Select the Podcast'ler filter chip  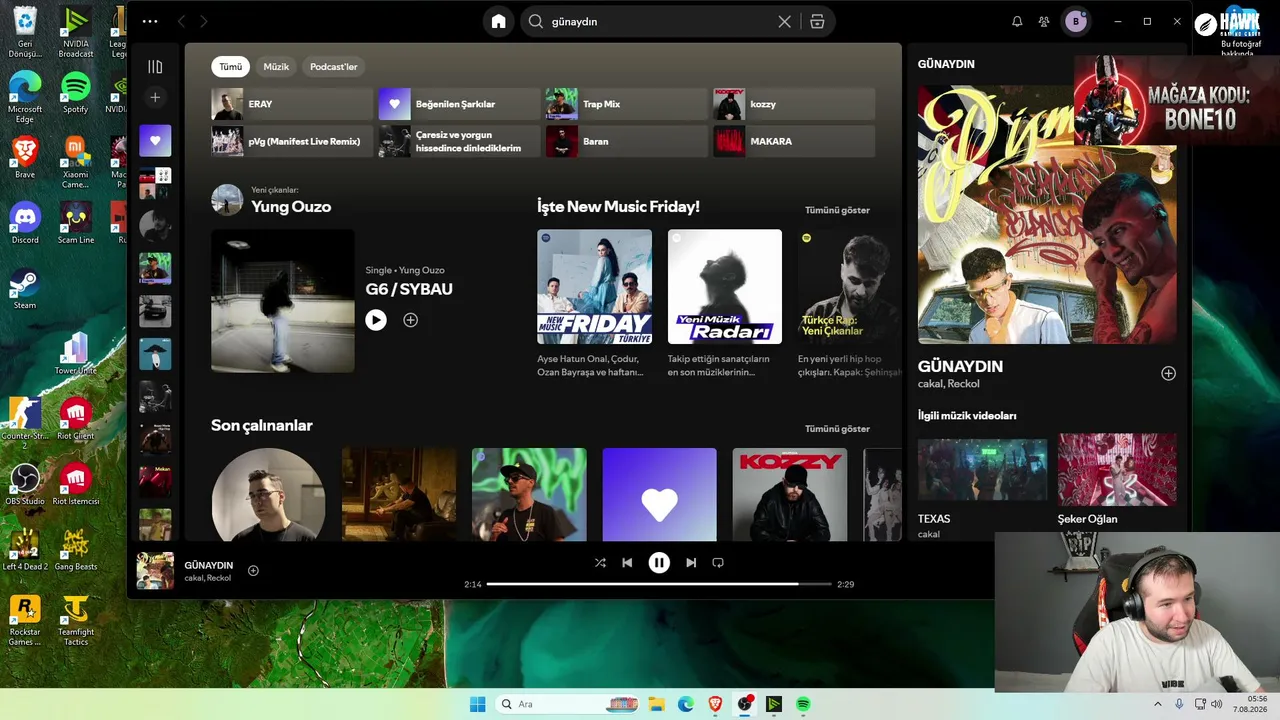point(334,67)
